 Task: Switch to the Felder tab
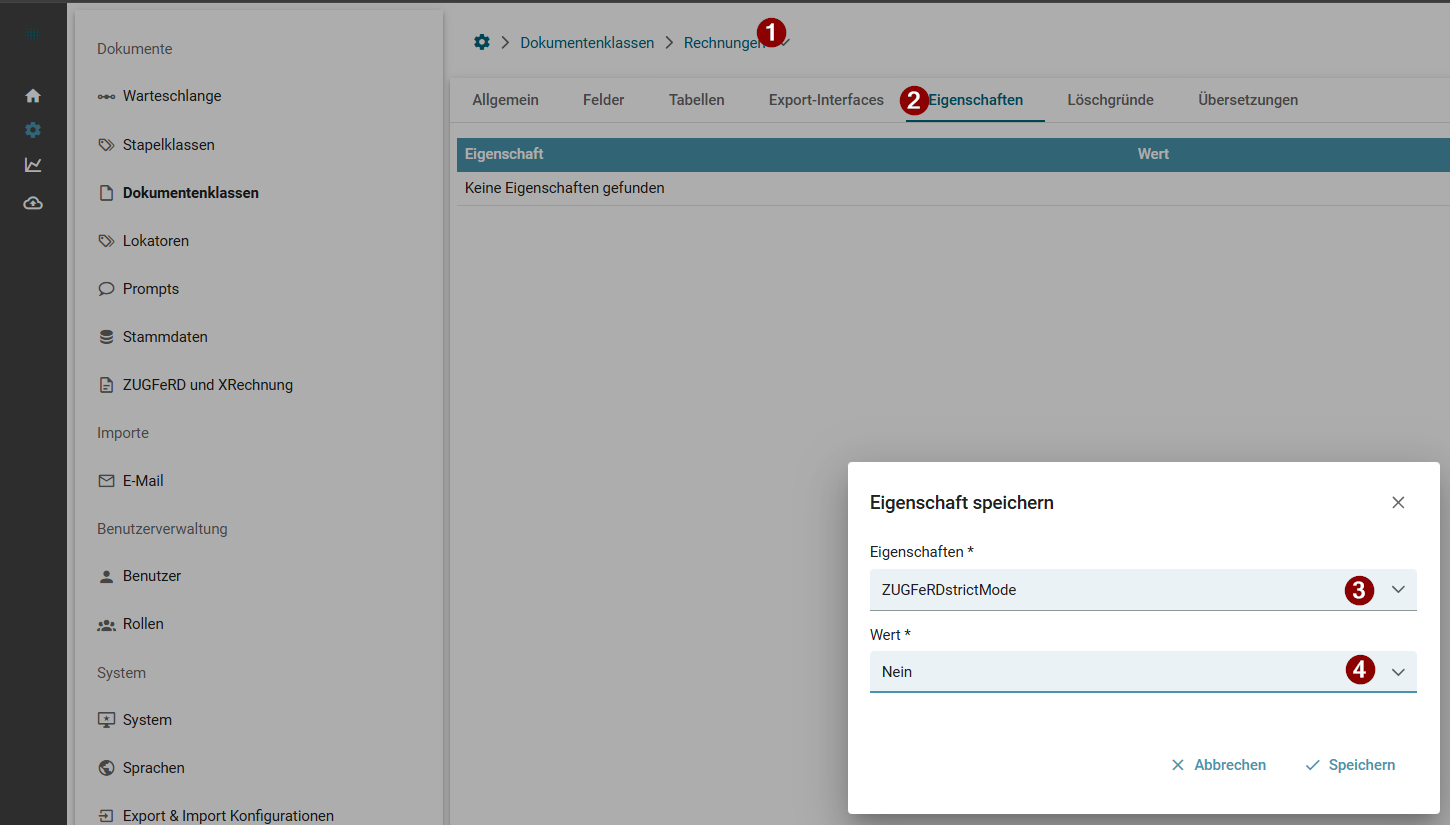point(604,100)
